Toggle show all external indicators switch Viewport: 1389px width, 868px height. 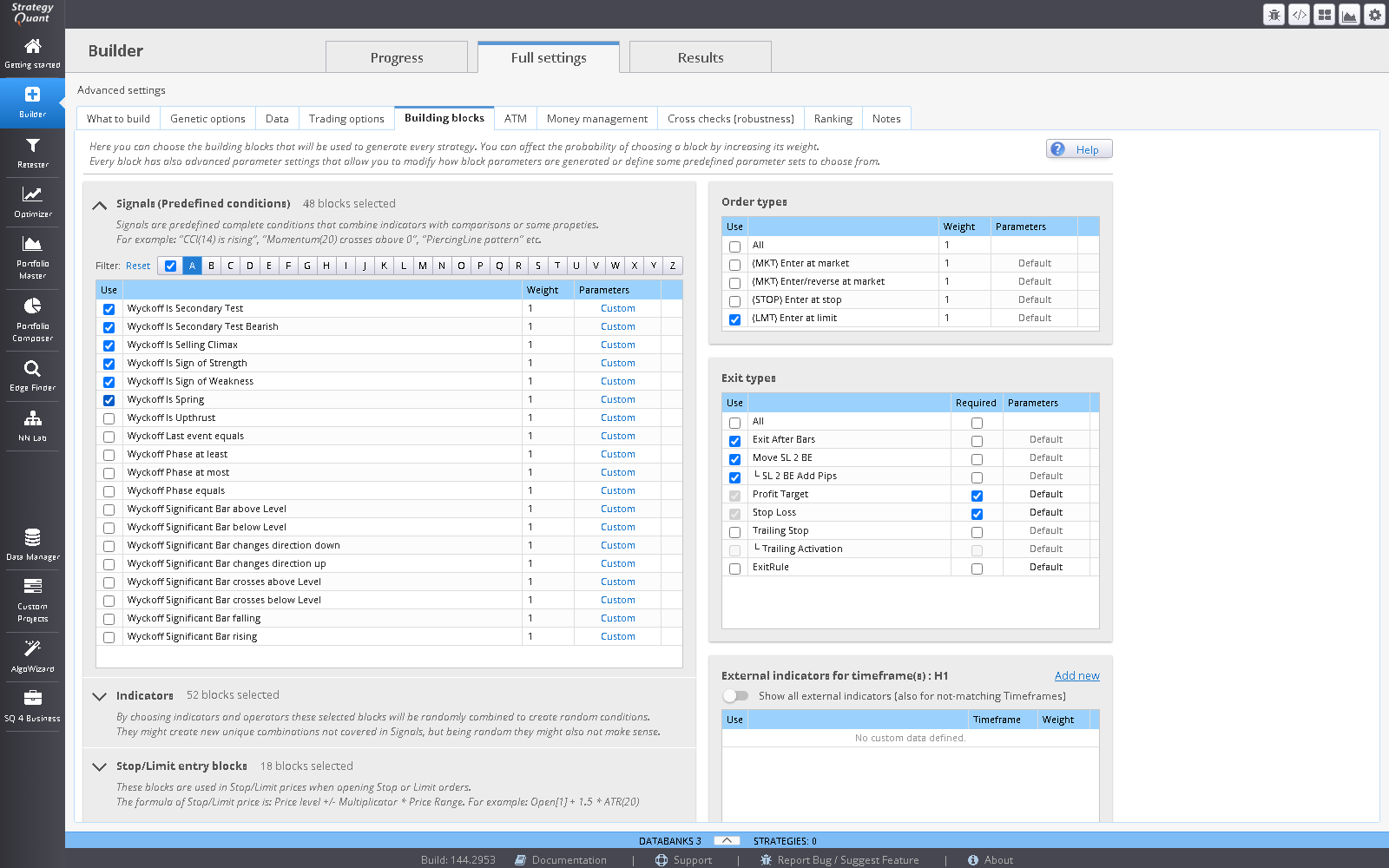[735, 696]
